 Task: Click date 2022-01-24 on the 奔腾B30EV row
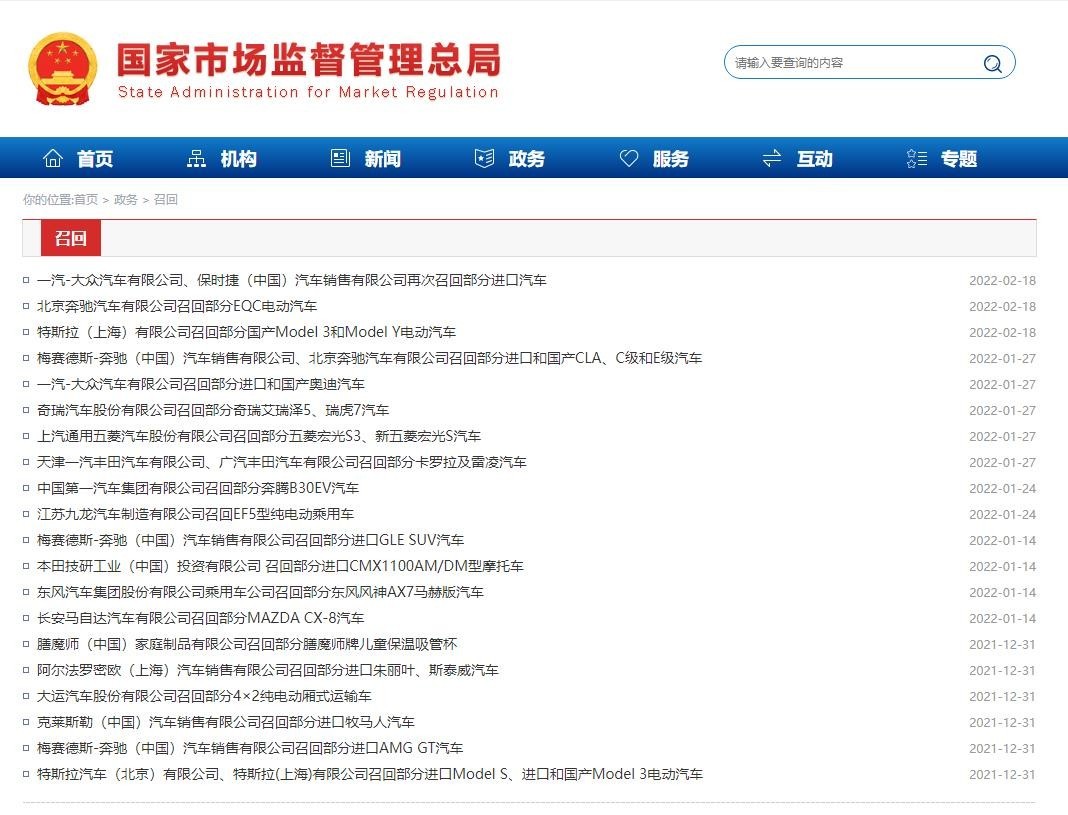point(1002,488)
